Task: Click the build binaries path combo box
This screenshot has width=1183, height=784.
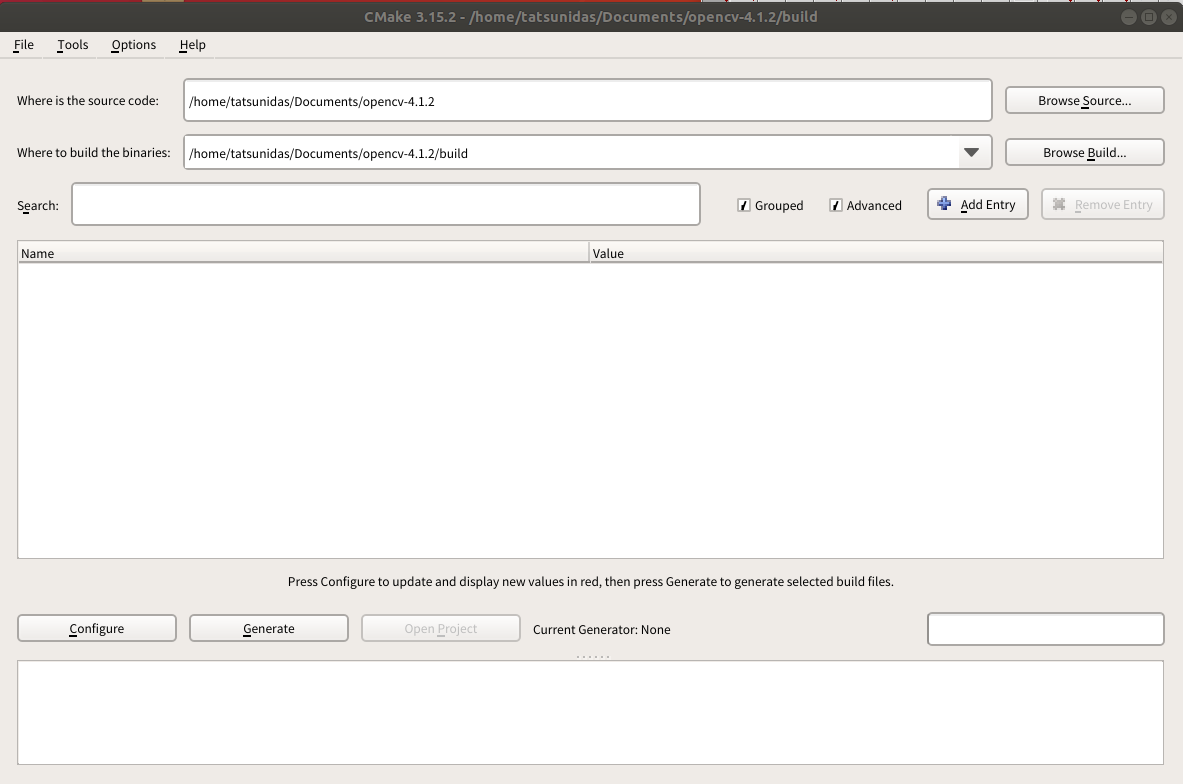Action: click(587, 152)
